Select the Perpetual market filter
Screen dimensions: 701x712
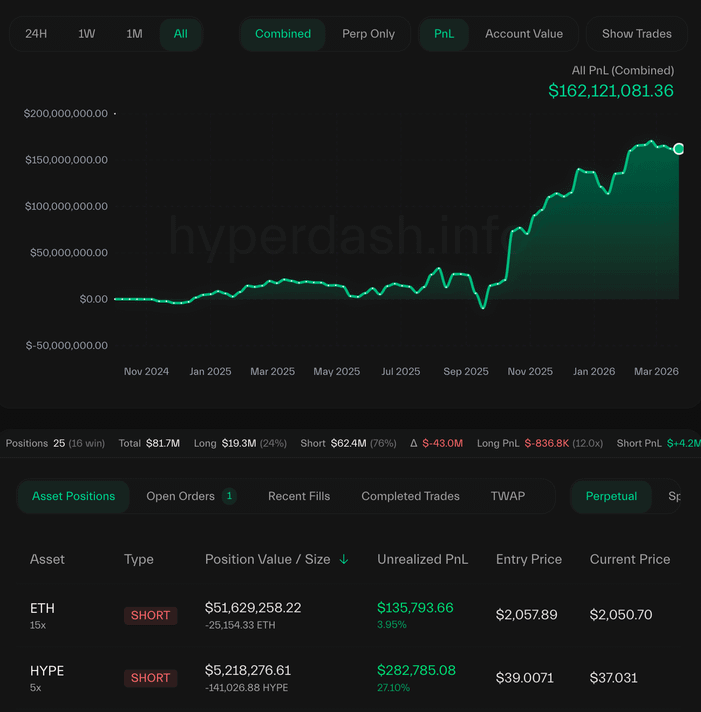611,496
